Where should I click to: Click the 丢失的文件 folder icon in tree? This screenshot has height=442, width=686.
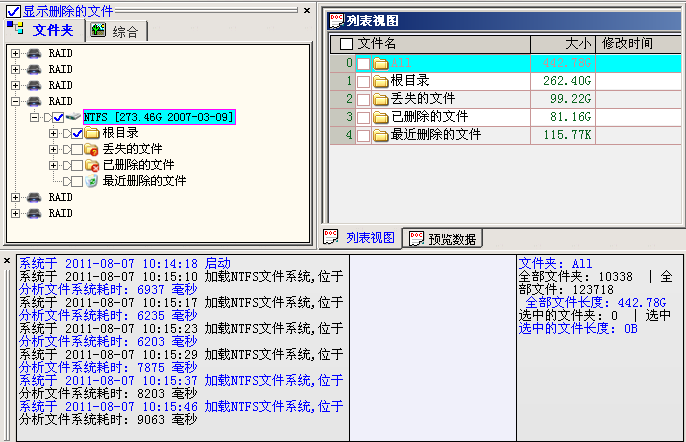point(91,149)
